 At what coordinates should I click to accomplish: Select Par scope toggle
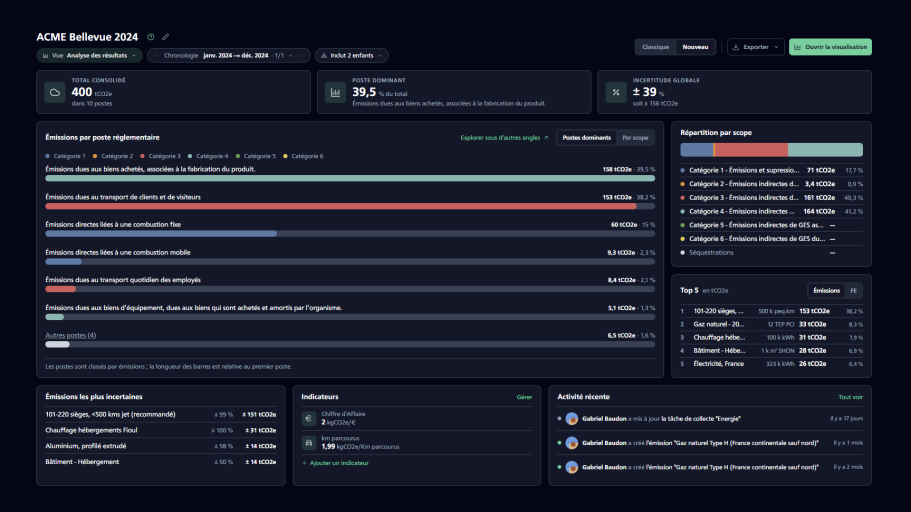[x=635, y=138]
